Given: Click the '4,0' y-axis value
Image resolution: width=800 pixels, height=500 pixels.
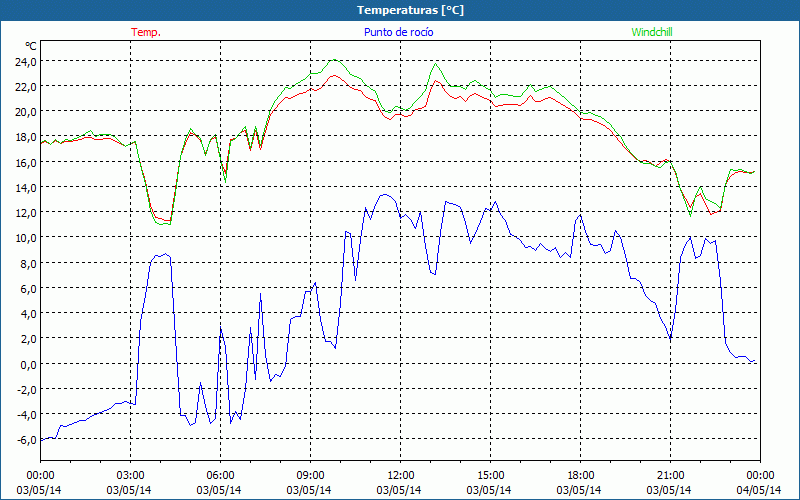Looking at the screenshot, I should point(29,314).
